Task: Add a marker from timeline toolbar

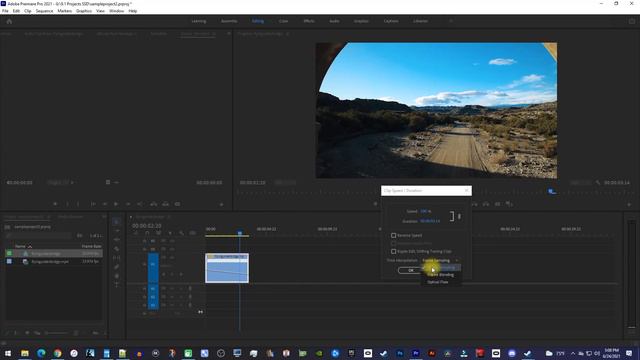Action: click(x=170, y=233)
